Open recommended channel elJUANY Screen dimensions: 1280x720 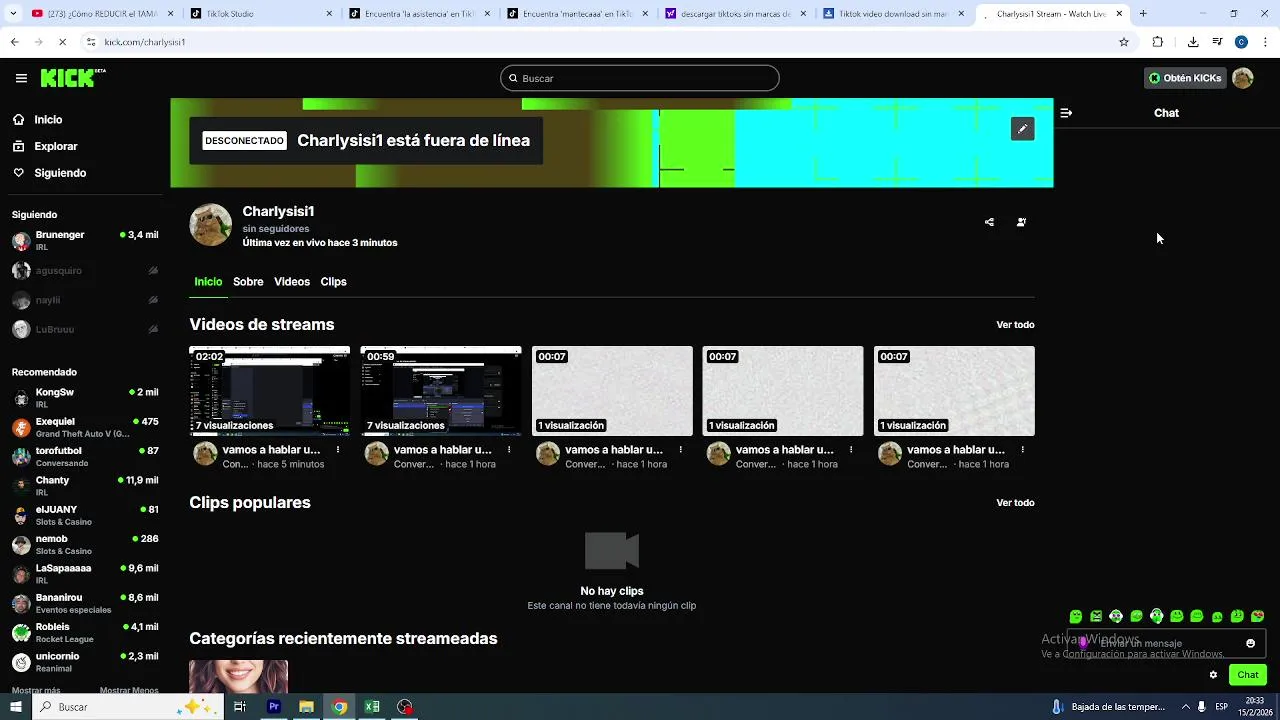pyautogui.click(x=85, y=515)
